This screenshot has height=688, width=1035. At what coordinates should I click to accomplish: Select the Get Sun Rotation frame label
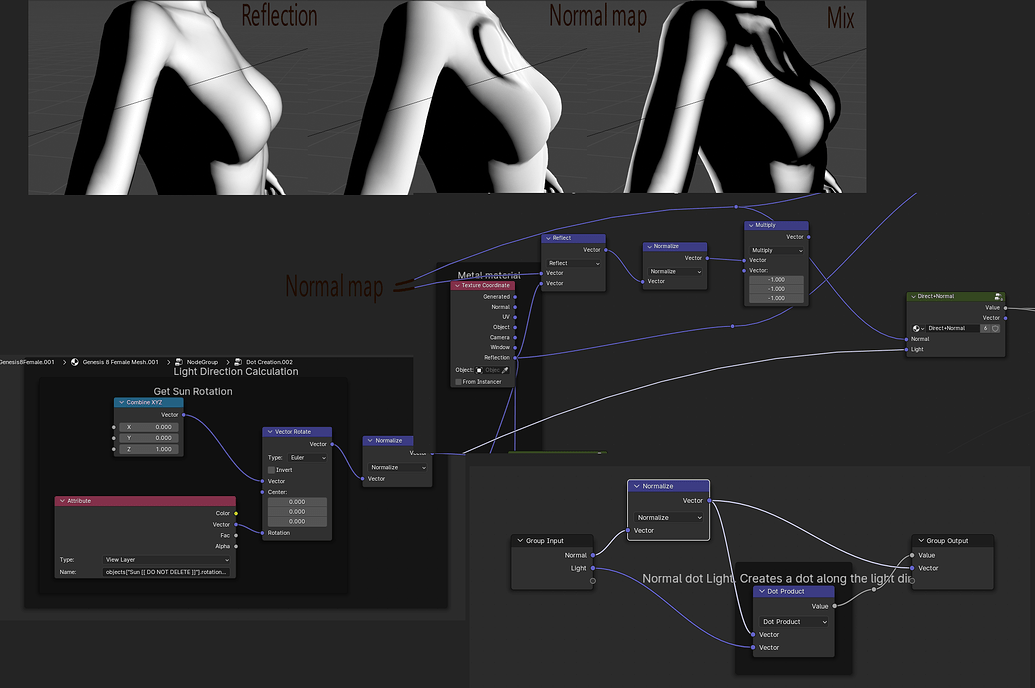point(193,392)
